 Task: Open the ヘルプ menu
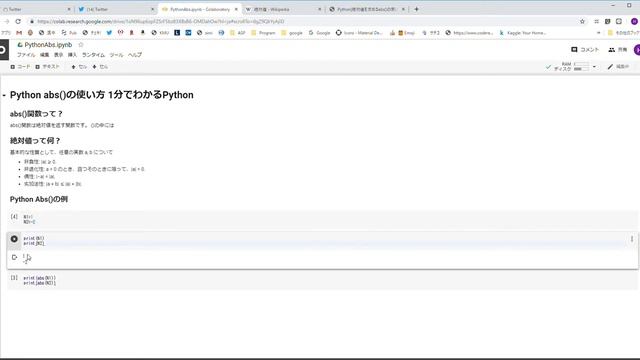135,55
